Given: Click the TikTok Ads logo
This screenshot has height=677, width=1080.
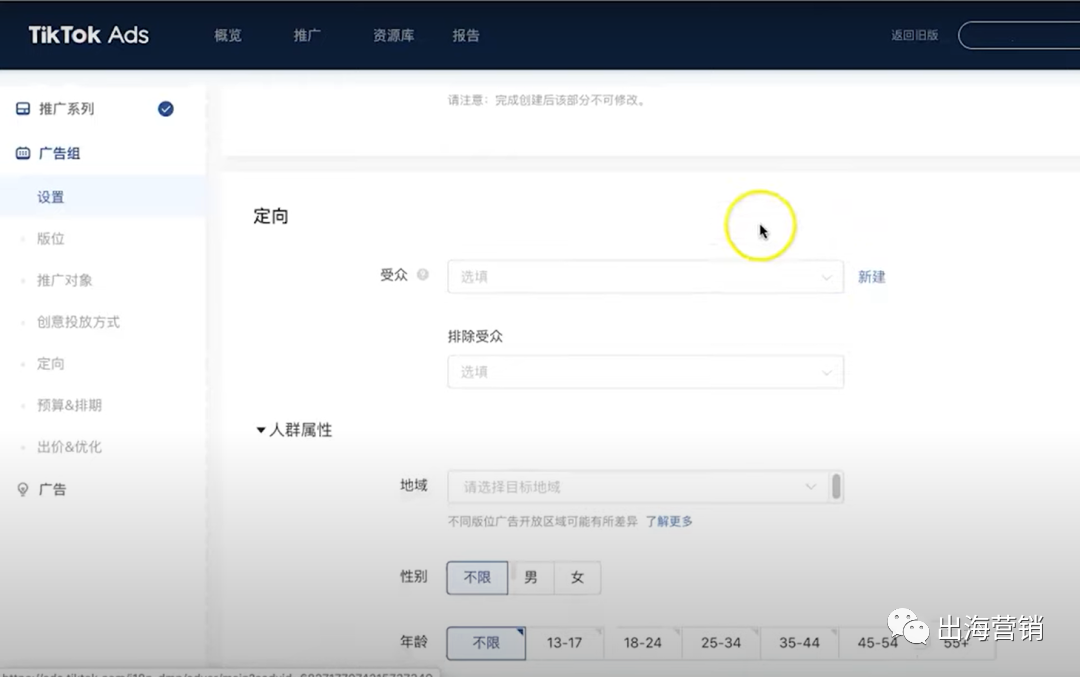Looking at the screenshot, I should [x=88, y=34].
